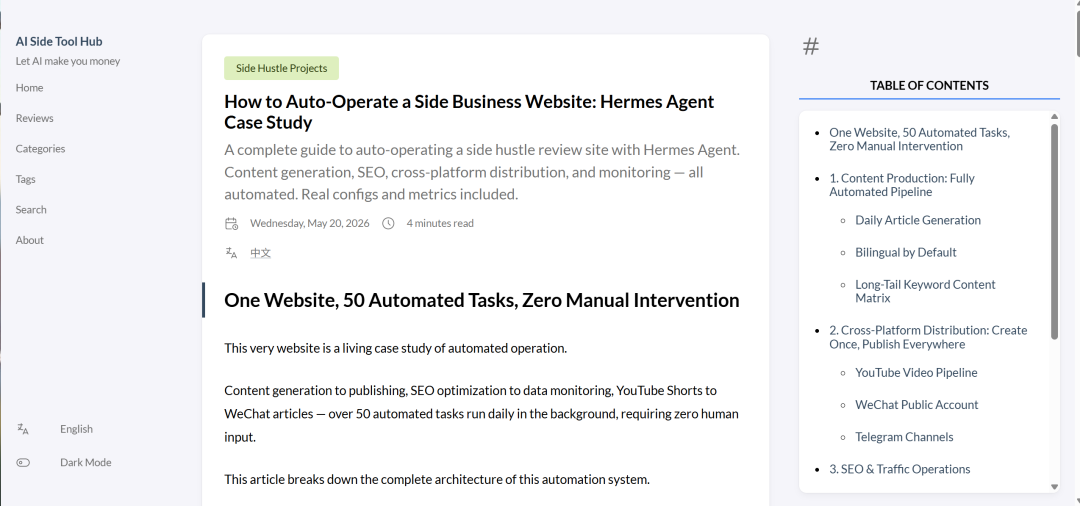Switch article to 中文 version

(x=260, y=253)
